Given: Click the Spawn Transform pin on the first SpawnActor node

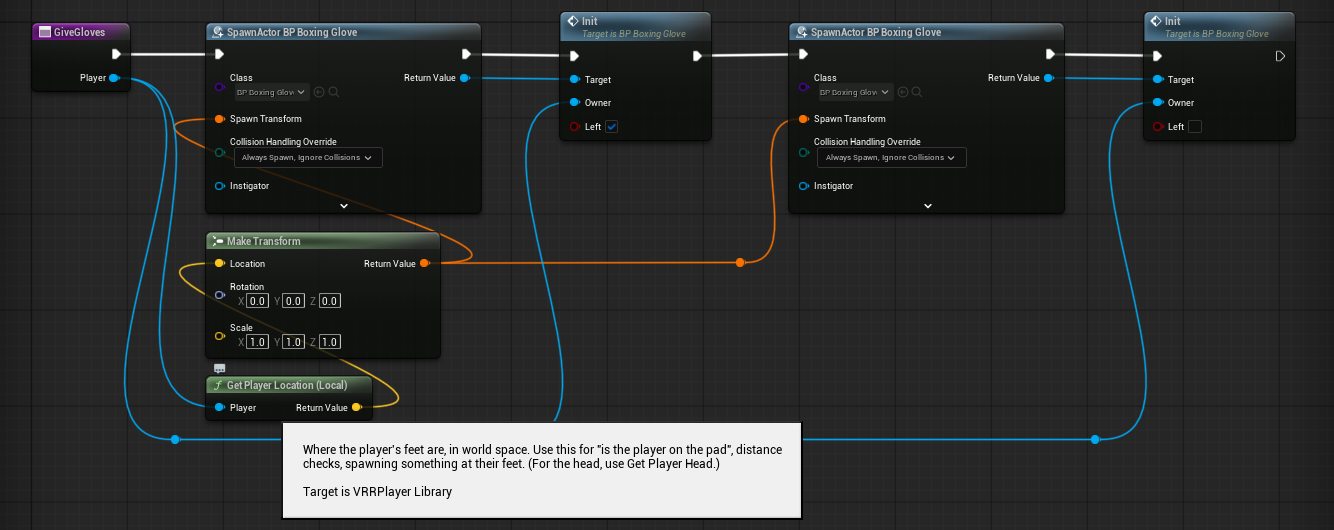Looking at the screenshot, I should pyautogui.click(x=220, y=119).
